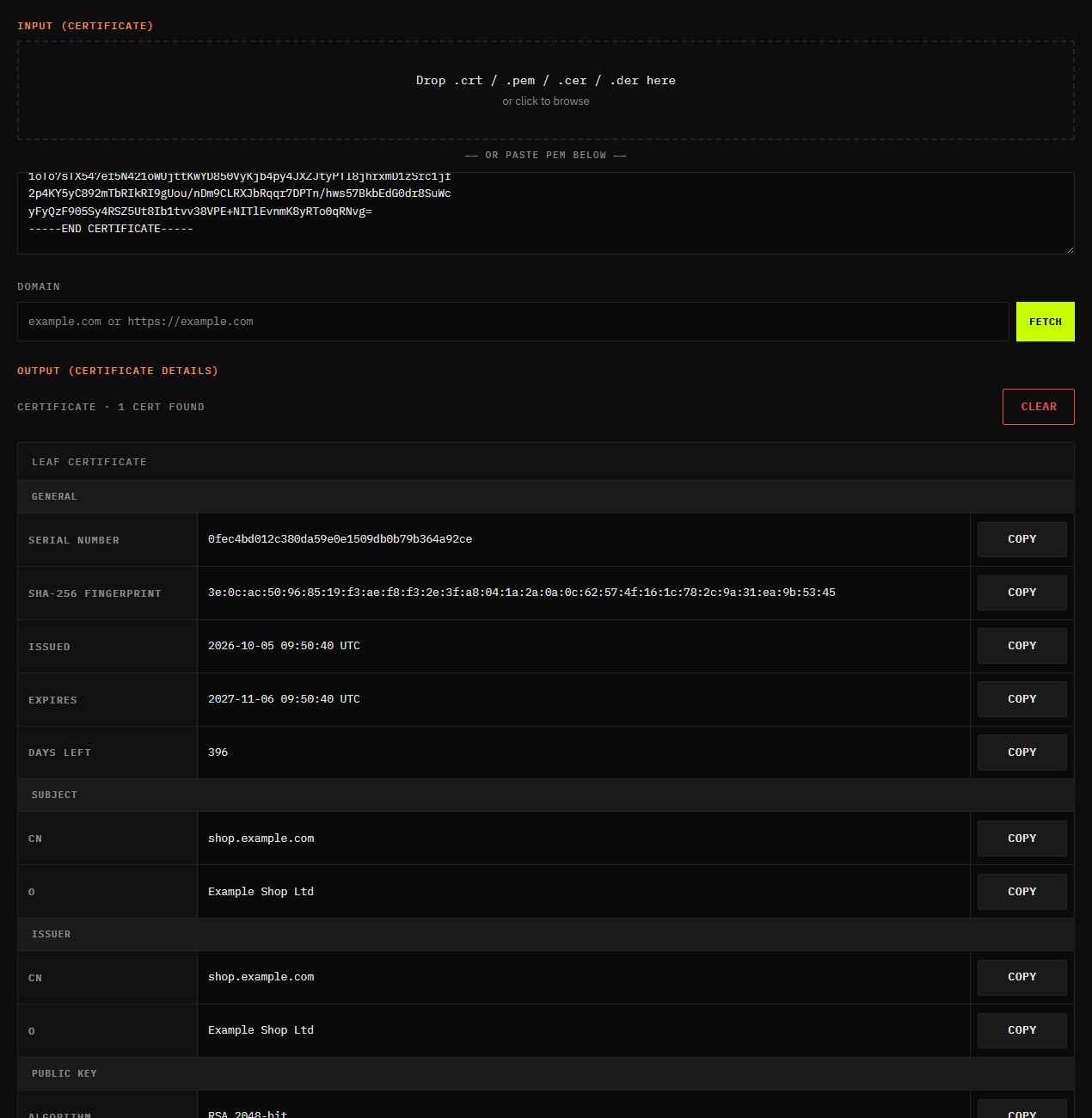Select Issuer organization Example Shop Ltd

tap(261, 1030)
